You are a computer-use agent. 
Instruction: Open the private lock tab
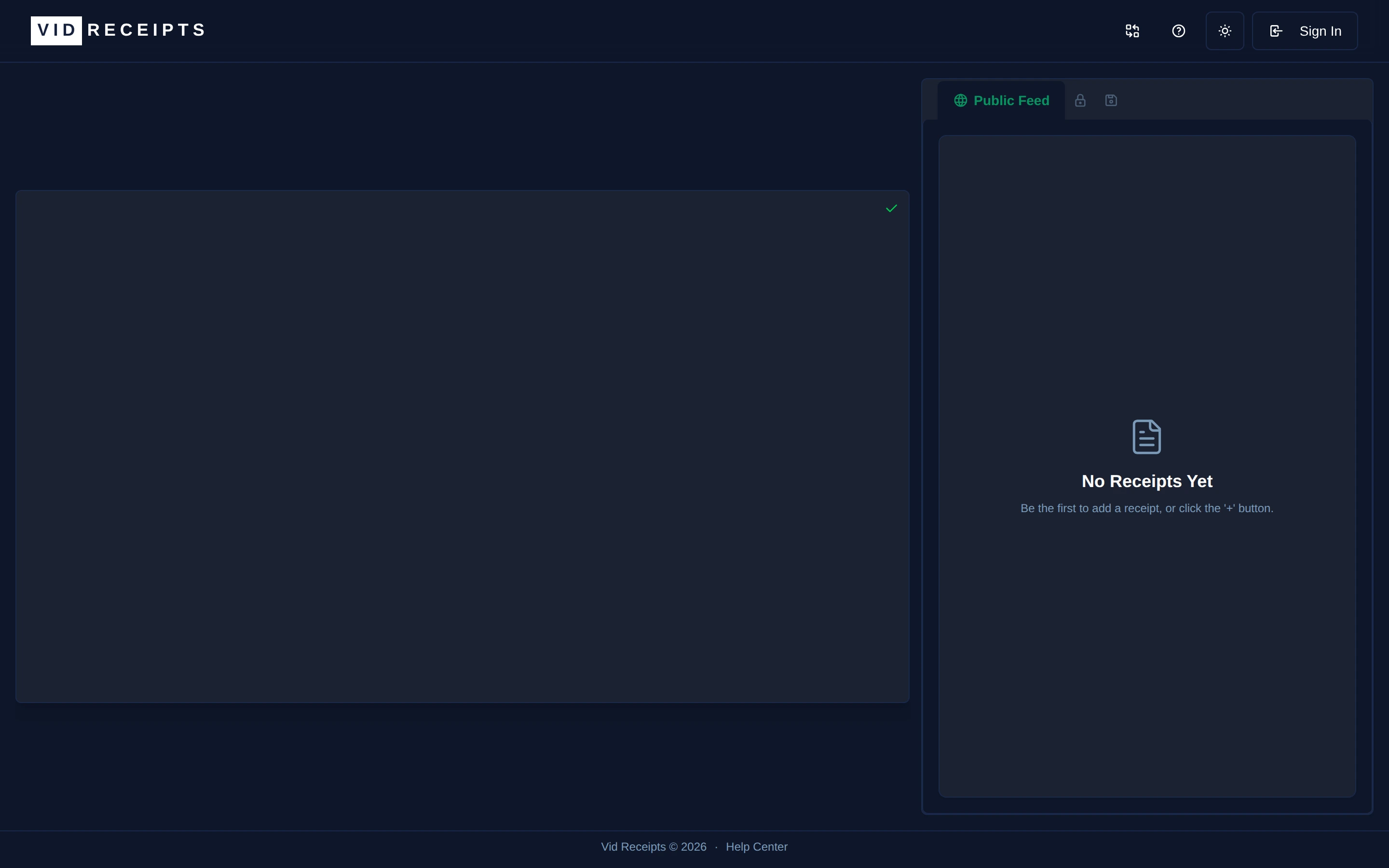tap(1080, 100)
